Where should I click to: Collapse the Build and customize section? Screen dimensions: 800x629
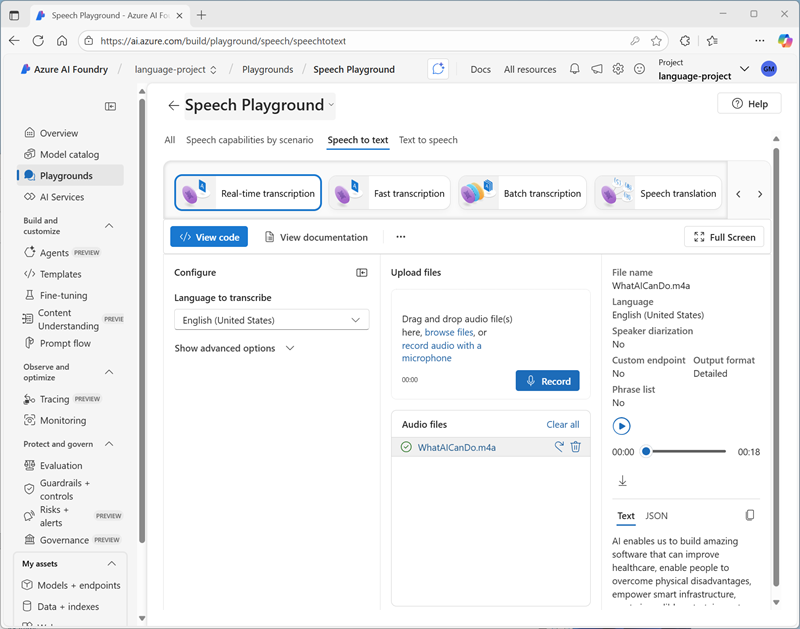click(x=109, y=226)
